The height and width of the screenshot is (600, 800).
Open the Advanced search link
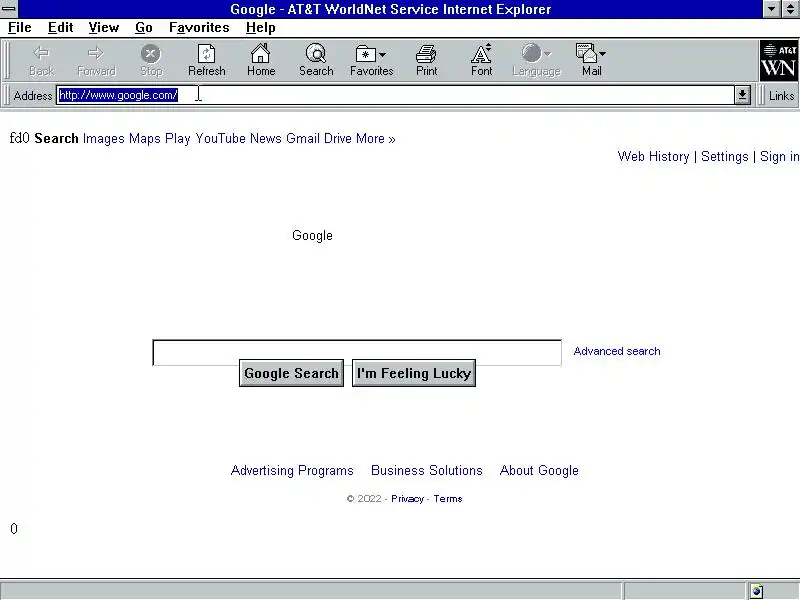tap(617, 351)
